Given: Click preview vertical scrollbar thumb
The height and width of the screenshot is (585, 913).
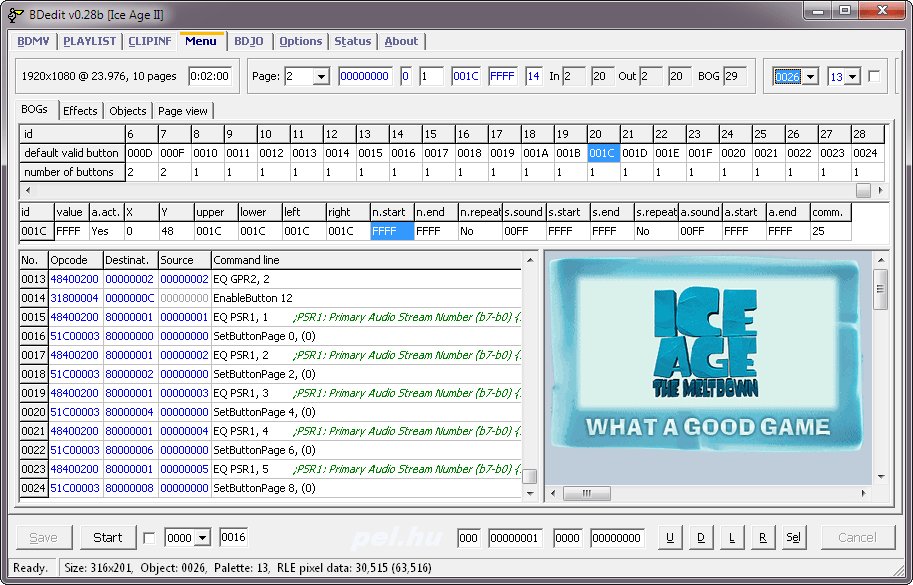Looking at the screenshot, I should (880, 289).
